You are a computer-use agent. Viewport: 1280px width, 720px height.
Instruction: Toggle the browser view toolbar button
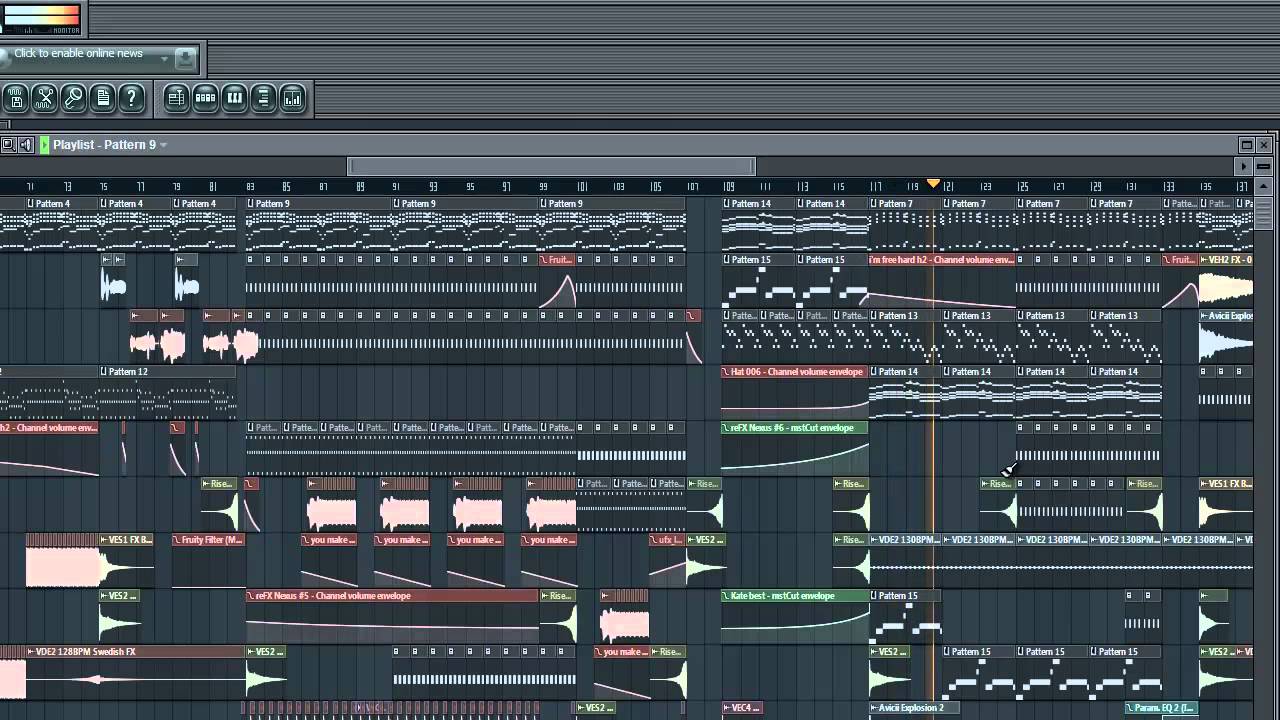click(x=263, y=97)
